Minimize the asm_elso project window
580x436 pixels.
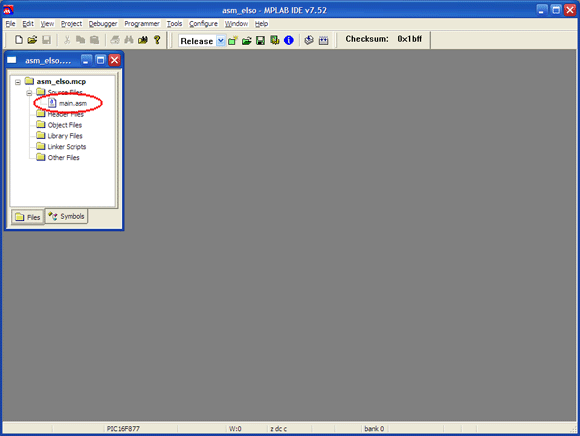tap(86, 60)
